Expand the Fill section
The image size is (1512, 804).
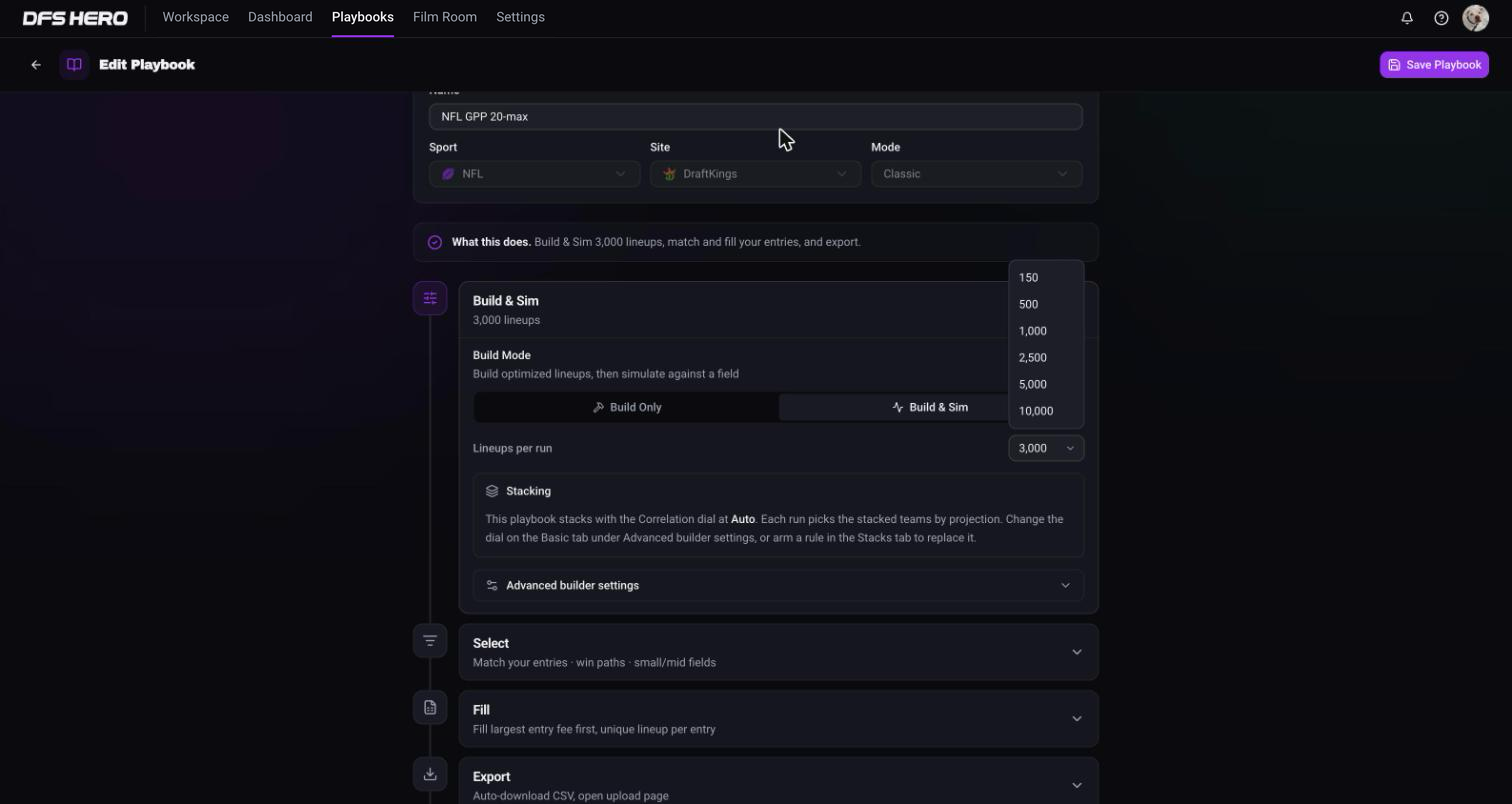(x=778, y=719)
